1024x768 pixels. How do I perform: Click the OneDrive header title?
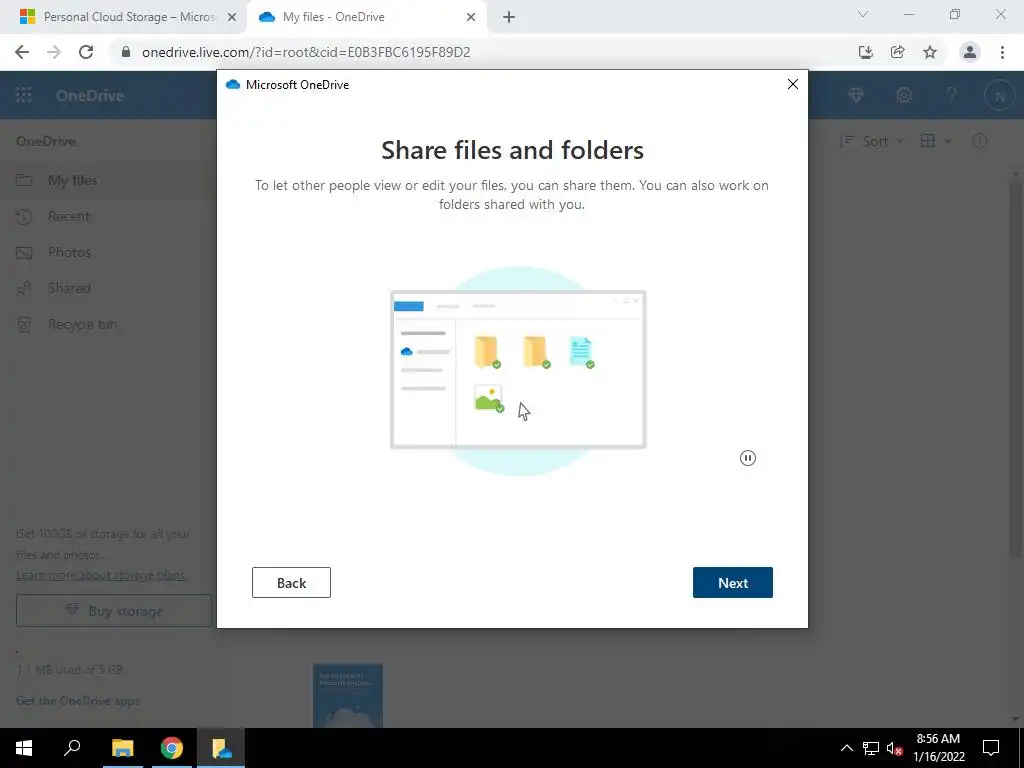(x=89, y=95)
